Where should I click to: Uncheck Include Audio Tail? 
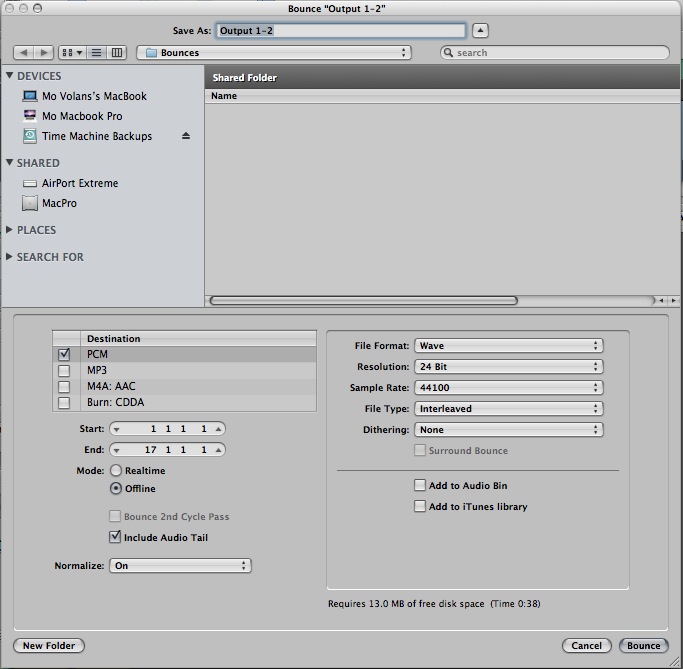click(x=115, y=537)
